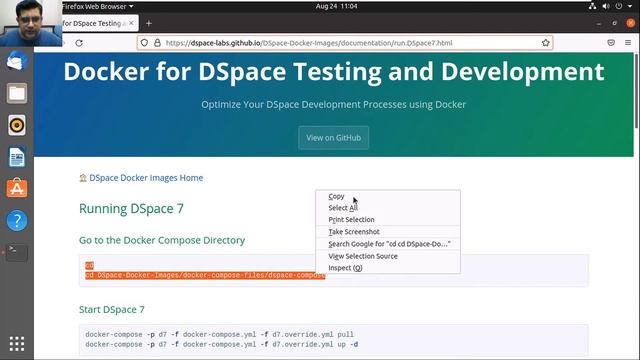Click the Docker for DSpace title heading
640x360 pixels.
(x=333, y=71)
